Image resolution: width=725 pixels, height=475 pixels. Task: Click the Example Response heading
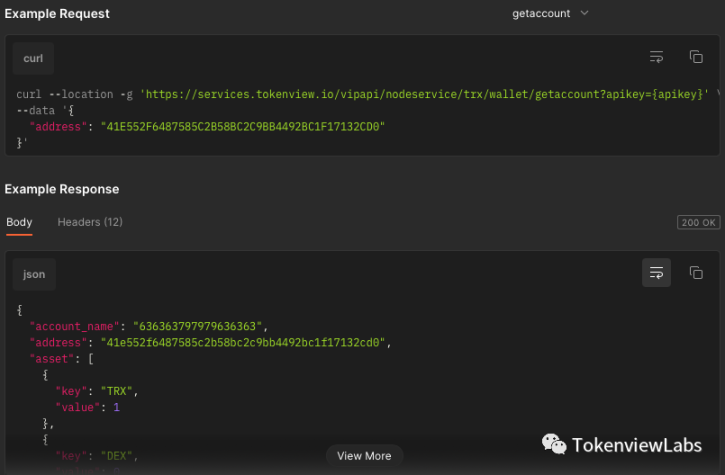click(61, 189)
